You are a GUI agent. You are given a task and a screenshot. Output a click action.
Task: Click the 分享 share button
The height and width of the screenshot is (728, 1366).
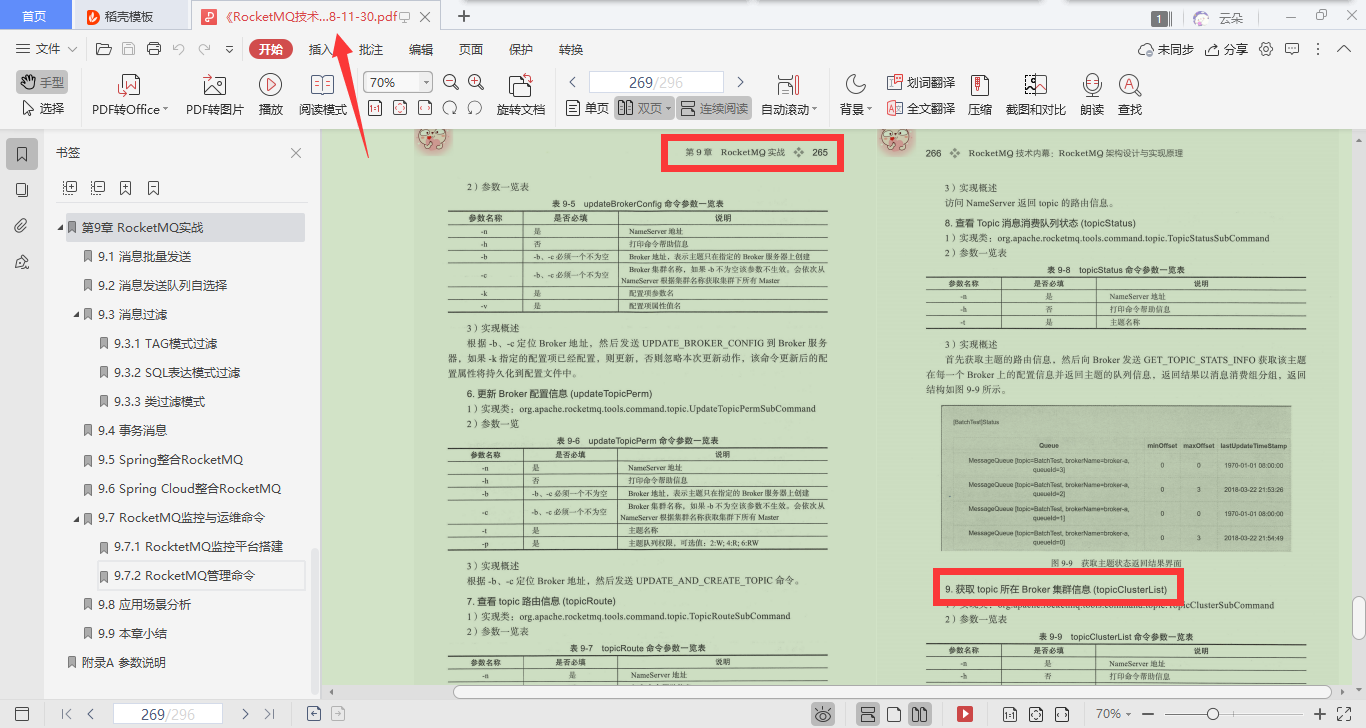(1227, 49)
